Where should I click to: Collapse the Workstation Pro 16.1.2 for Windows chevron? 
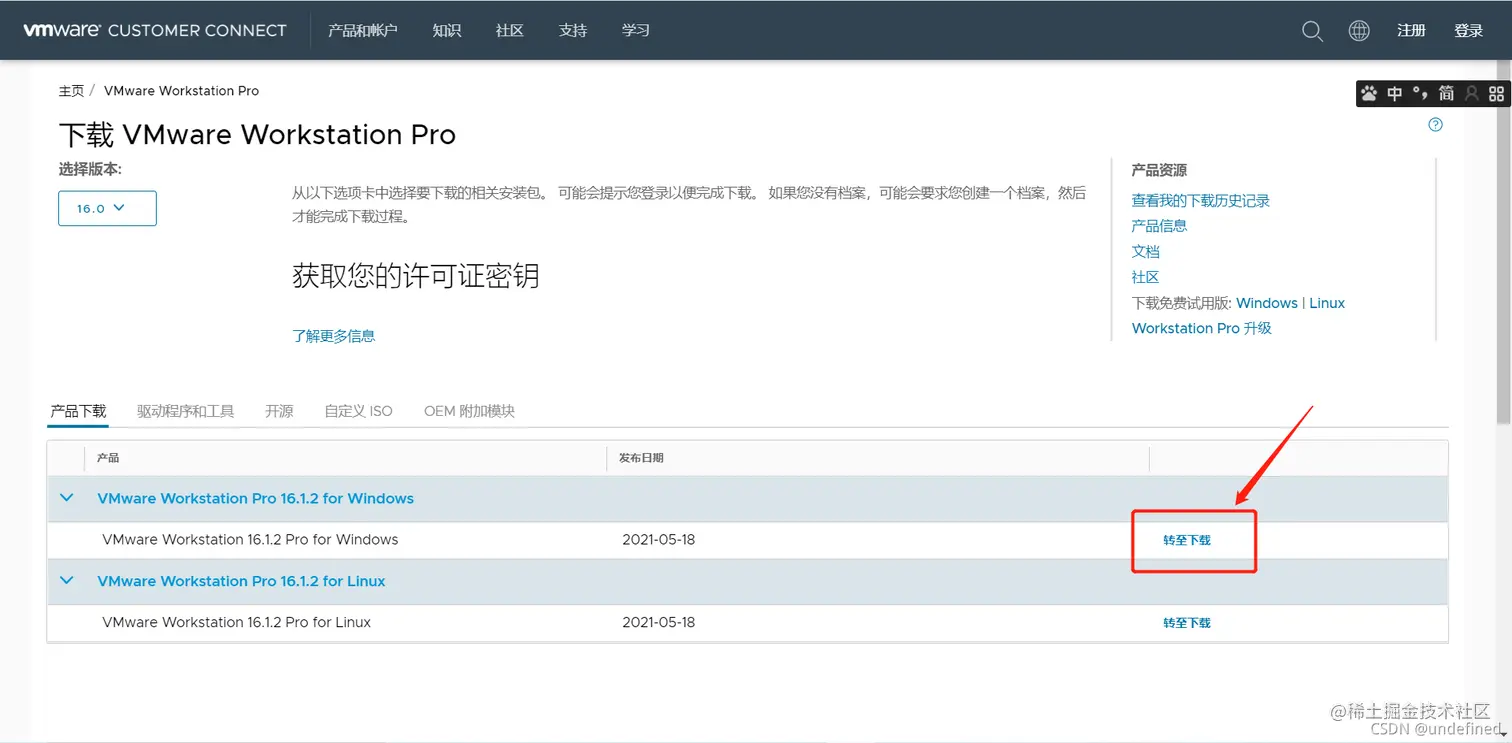67,498
